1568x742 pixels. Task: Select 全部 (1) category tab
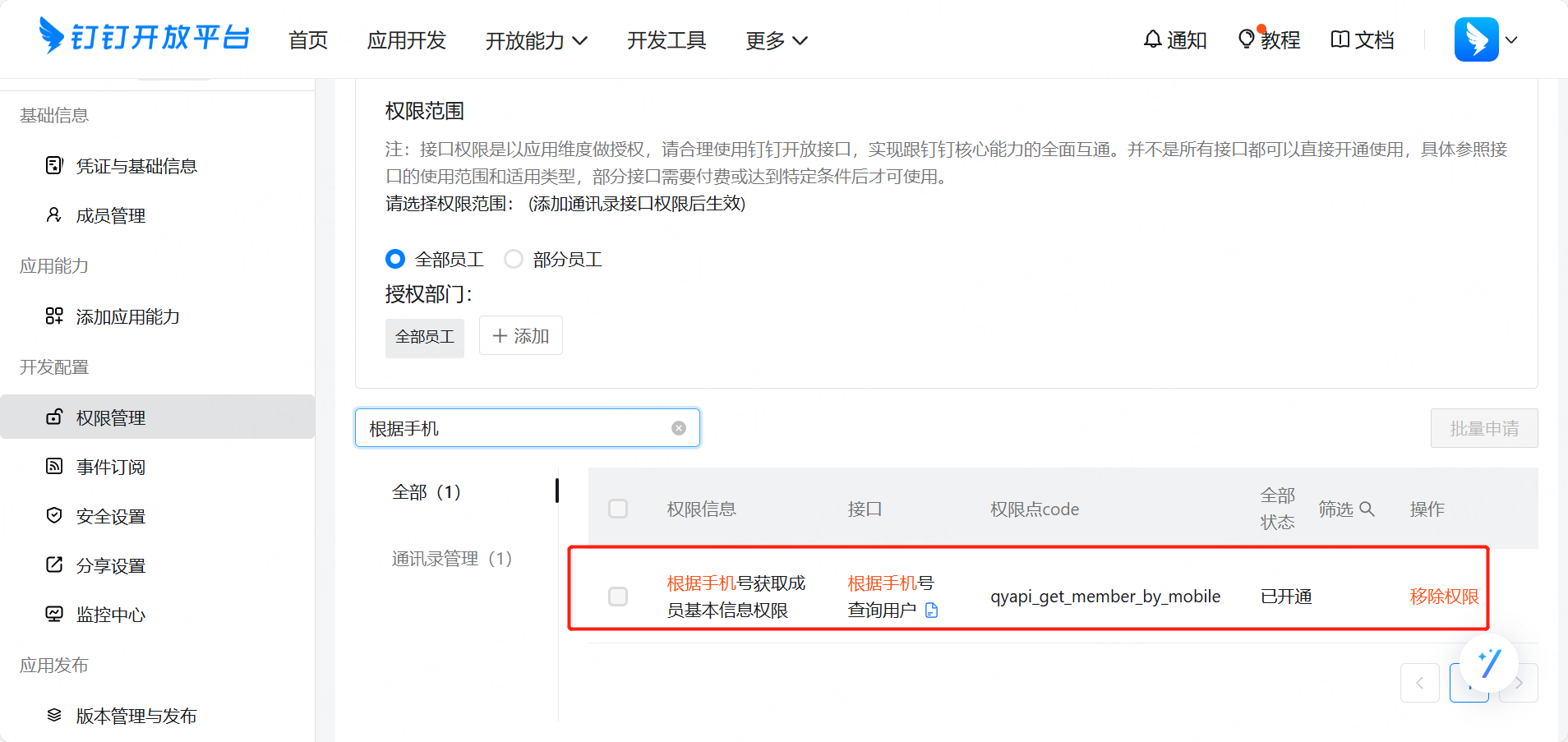coord(427,491)
